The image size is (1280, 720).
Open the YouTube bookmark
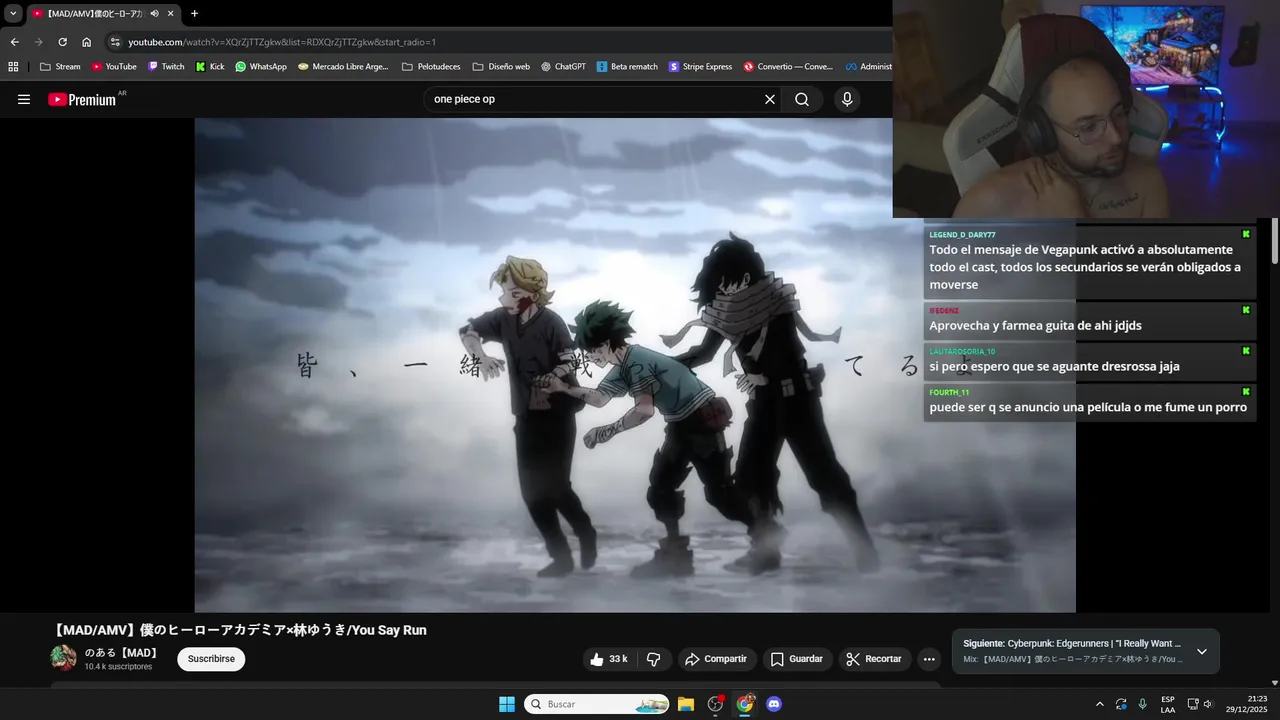pos(114,67)
